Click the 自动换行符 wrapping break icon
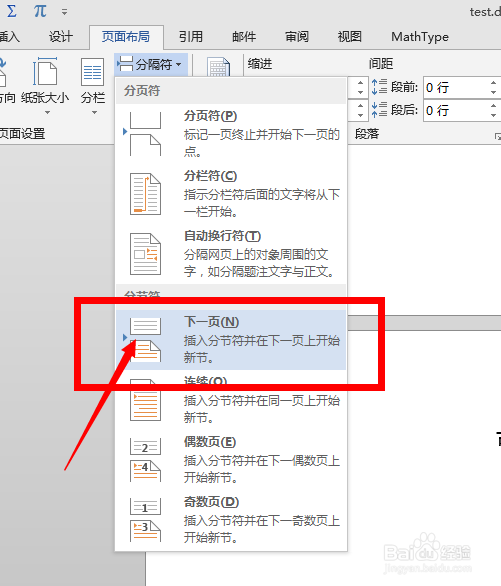Screen dimensions: 501x586 coord(145,254)
